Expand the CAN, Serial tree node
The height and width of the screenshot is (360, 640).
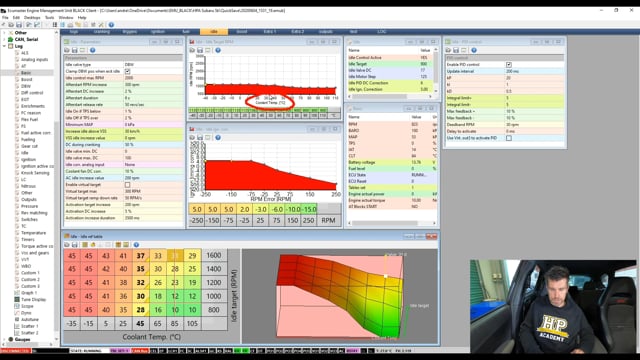4,40
